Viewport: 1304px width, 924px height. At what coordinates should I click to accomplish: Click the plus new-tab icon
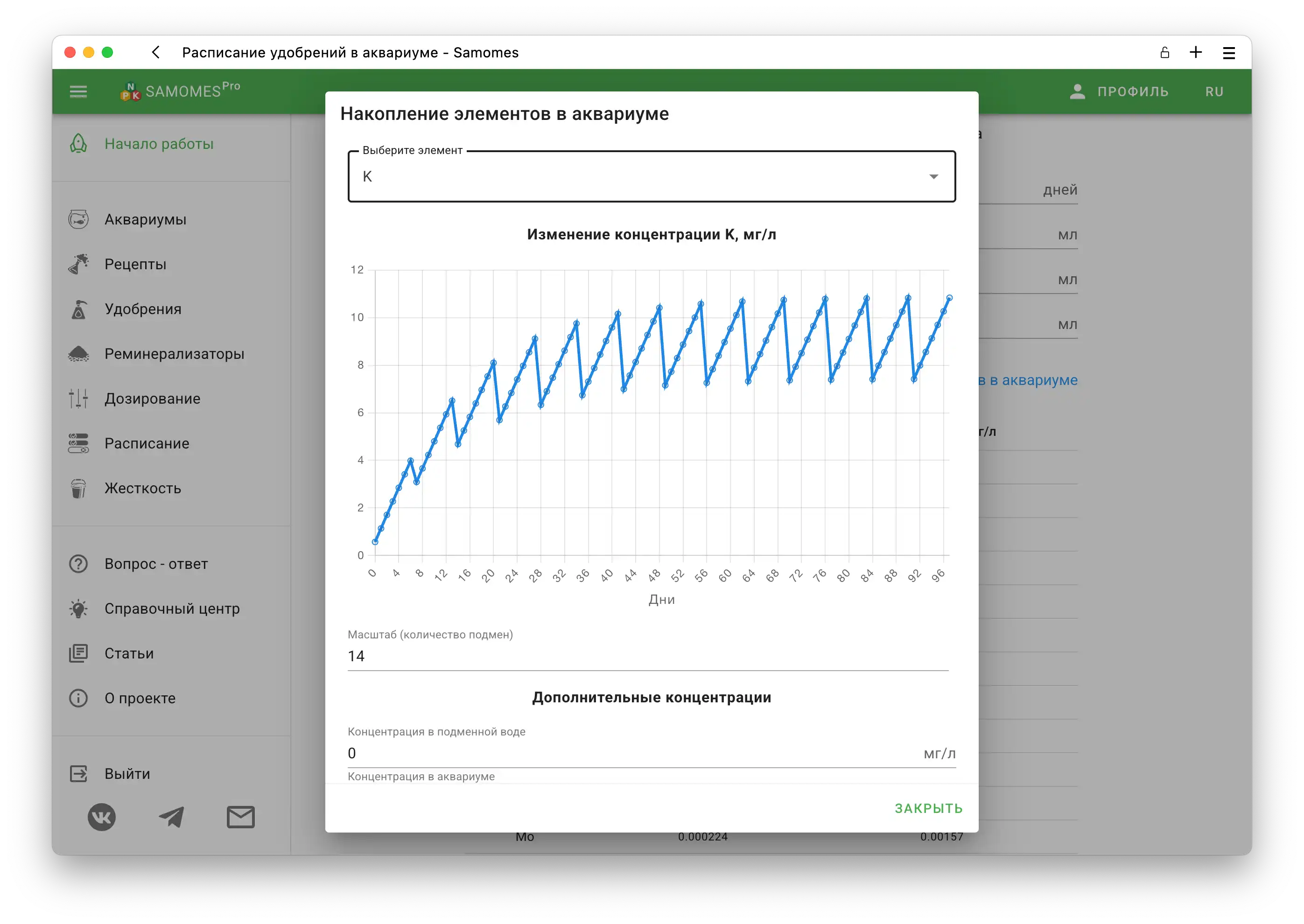tap(1196, 52)
